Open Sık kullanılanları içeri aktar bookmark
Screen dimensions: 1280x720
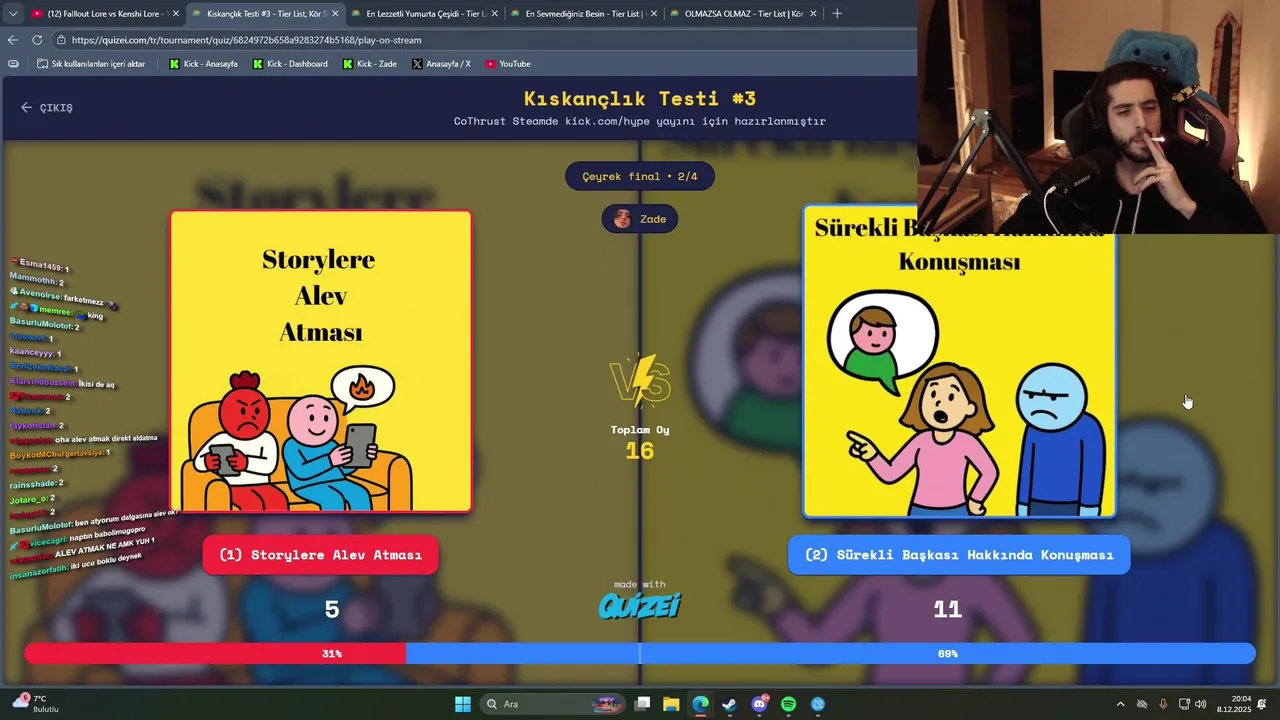91,64
